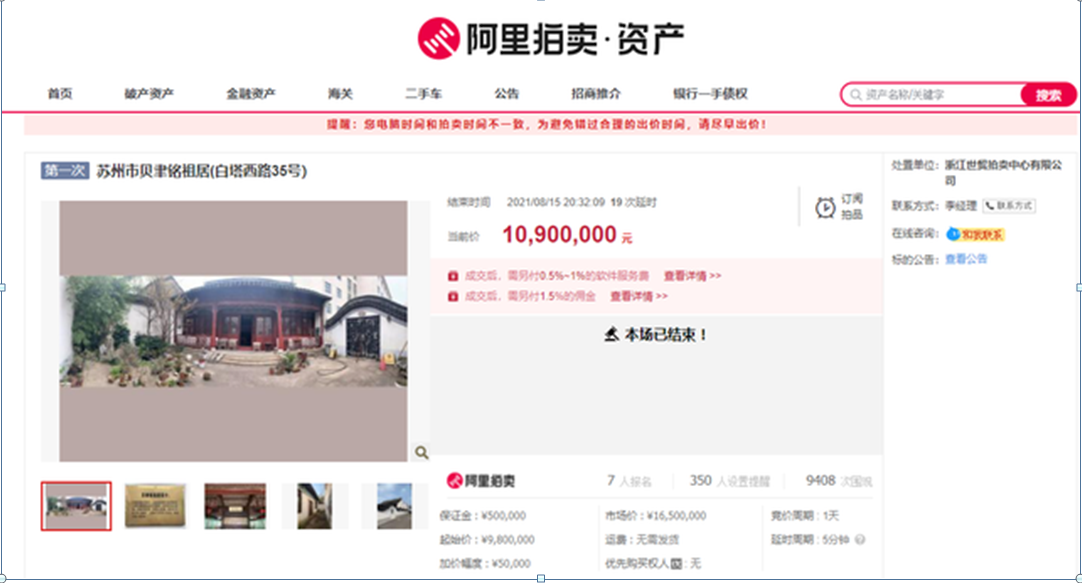Click the 阿里拍卖·资产 logo at top
The height and width of the screenshot is (583, 1082).
click(x=550, y=39)
